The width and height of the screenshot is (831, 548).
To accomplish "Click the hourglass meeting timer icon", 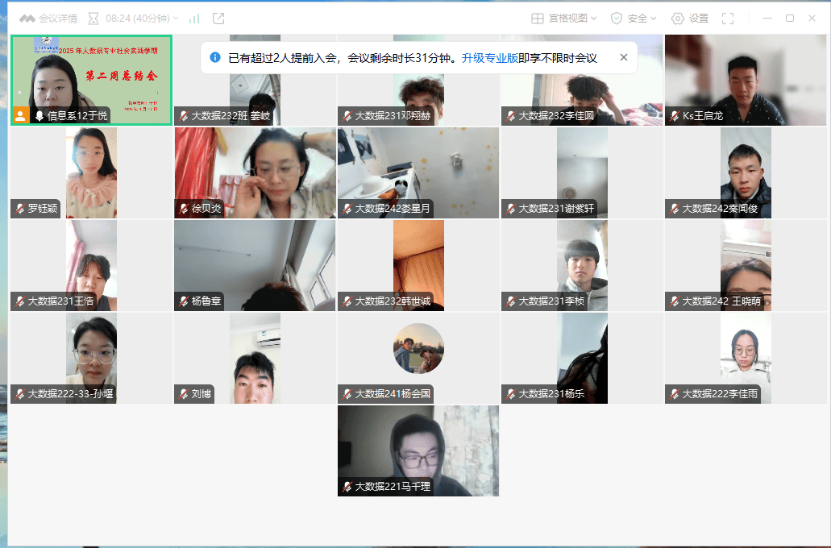I will pos(94,18).
